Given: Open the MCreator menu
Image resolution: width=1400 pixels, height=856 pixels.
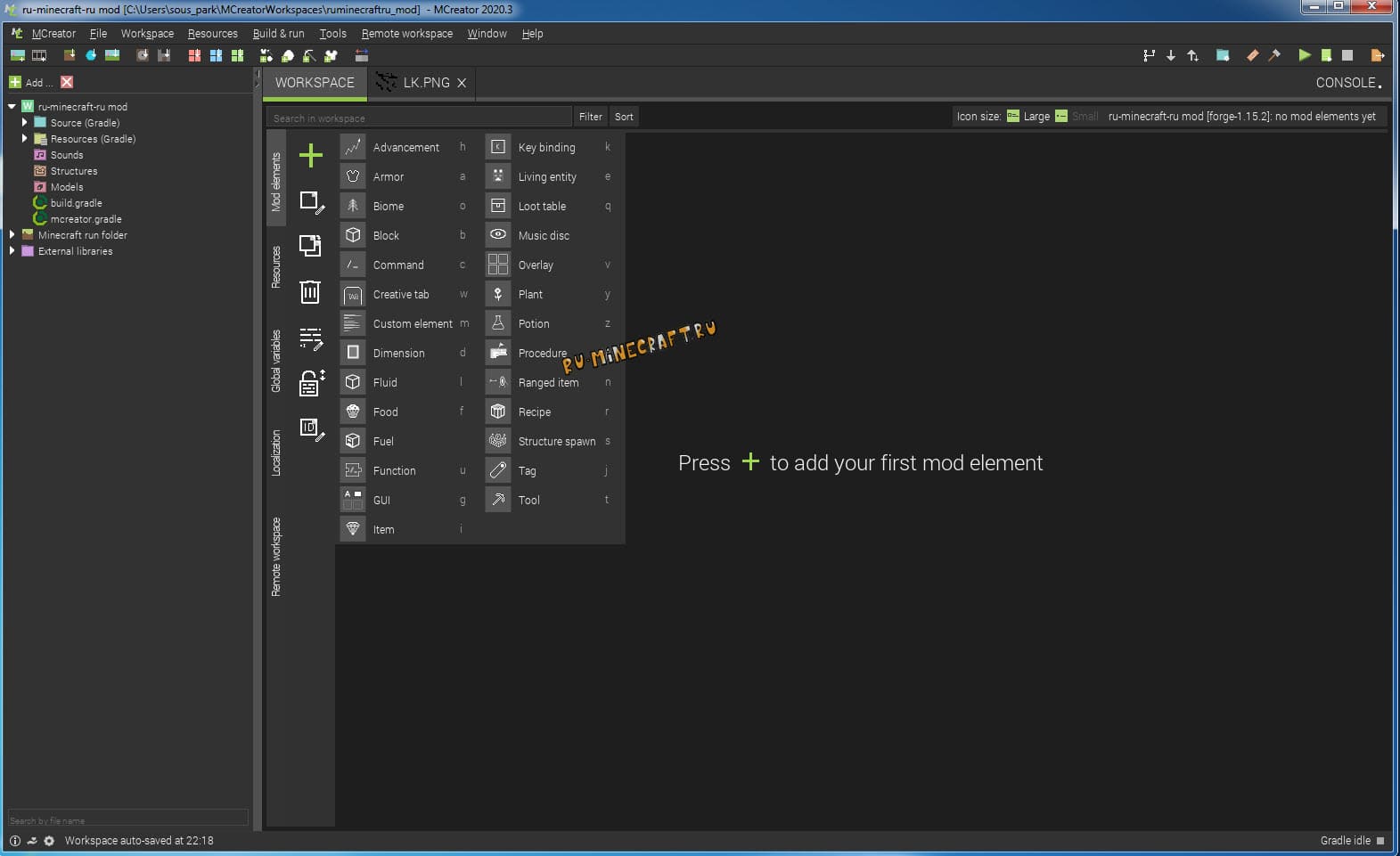Looking at the screenshot, I should pos(53,33).
